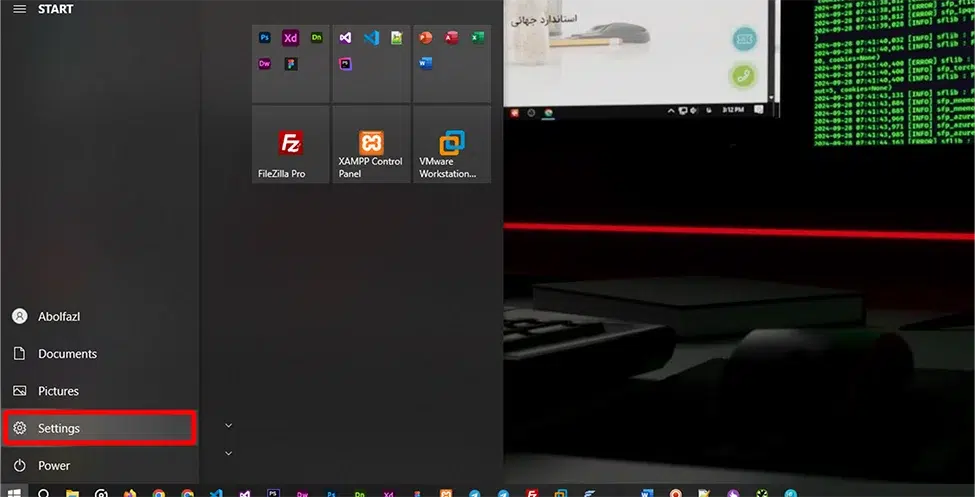This screenshot has width=975, height=497.
Task: Launch Dreamweaver from the Start tiles
Action: click(x=265, y=64)
